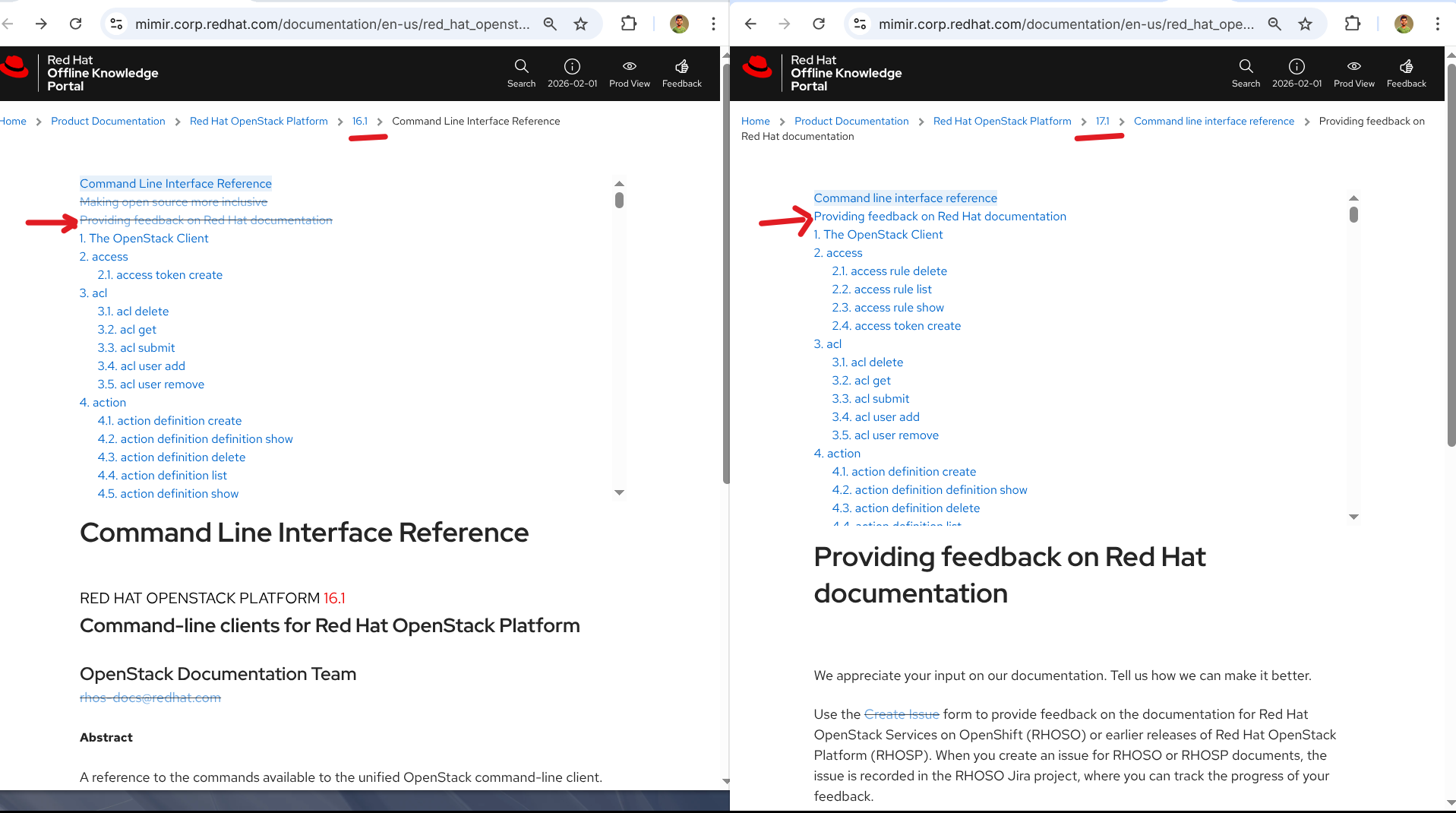Click the Red Hat logo in left portal

[x=14, y=67]
